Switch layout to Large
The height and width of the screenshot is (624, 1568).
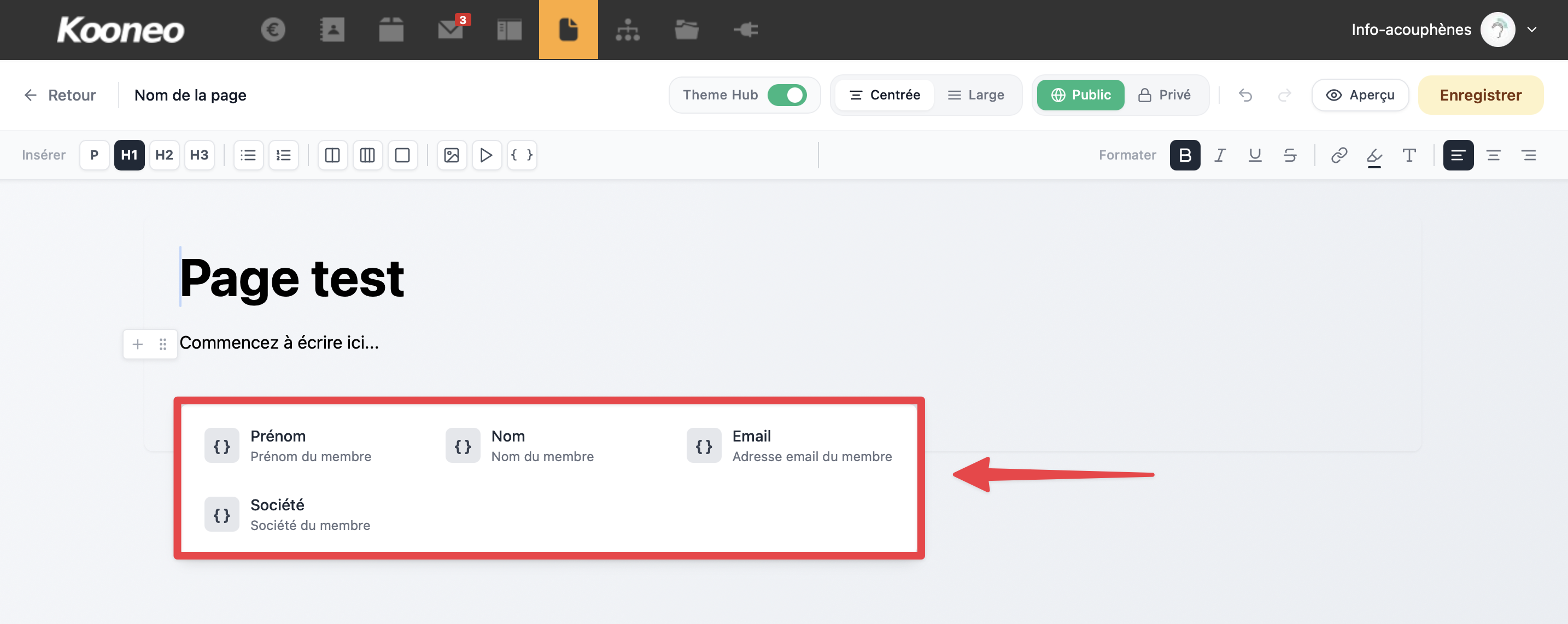click(x=976, y=95)
